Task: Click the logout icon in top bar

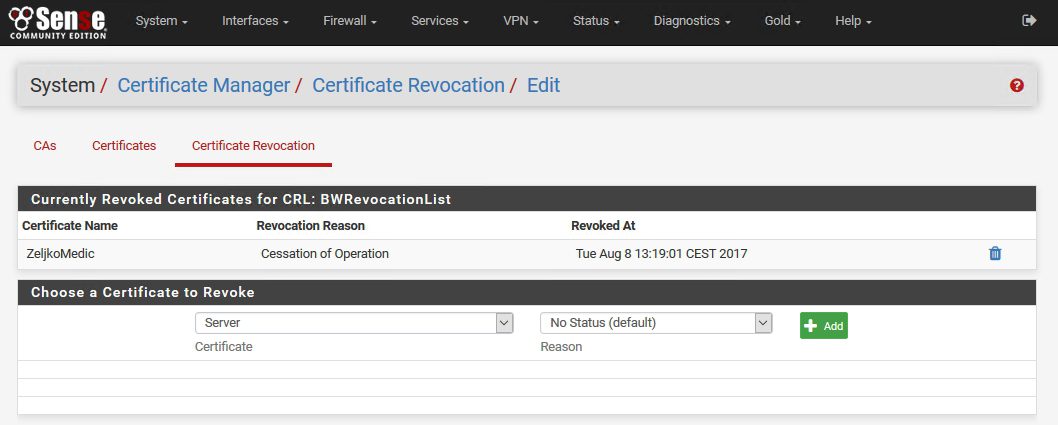Action: pos(1030,21)
